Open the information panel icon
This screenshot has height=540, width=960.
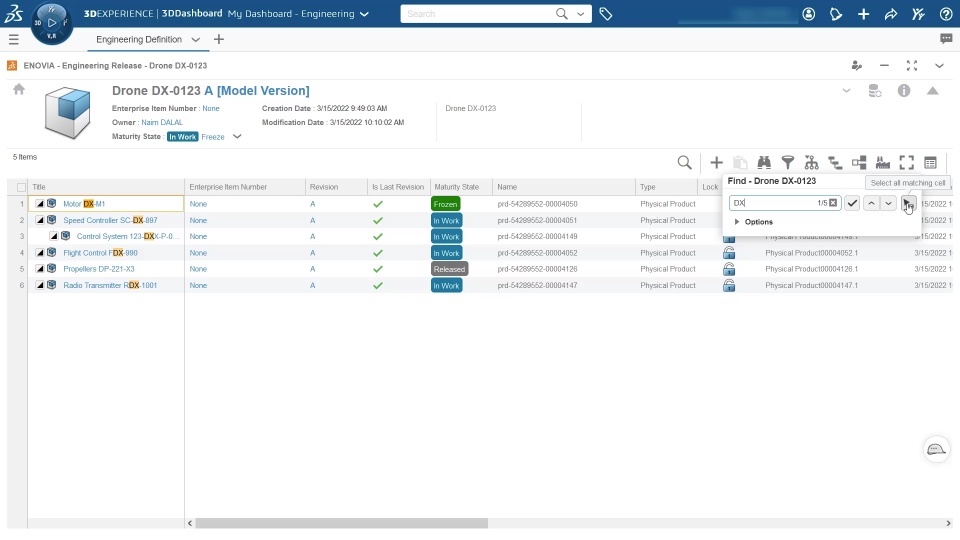coord(904,91)
